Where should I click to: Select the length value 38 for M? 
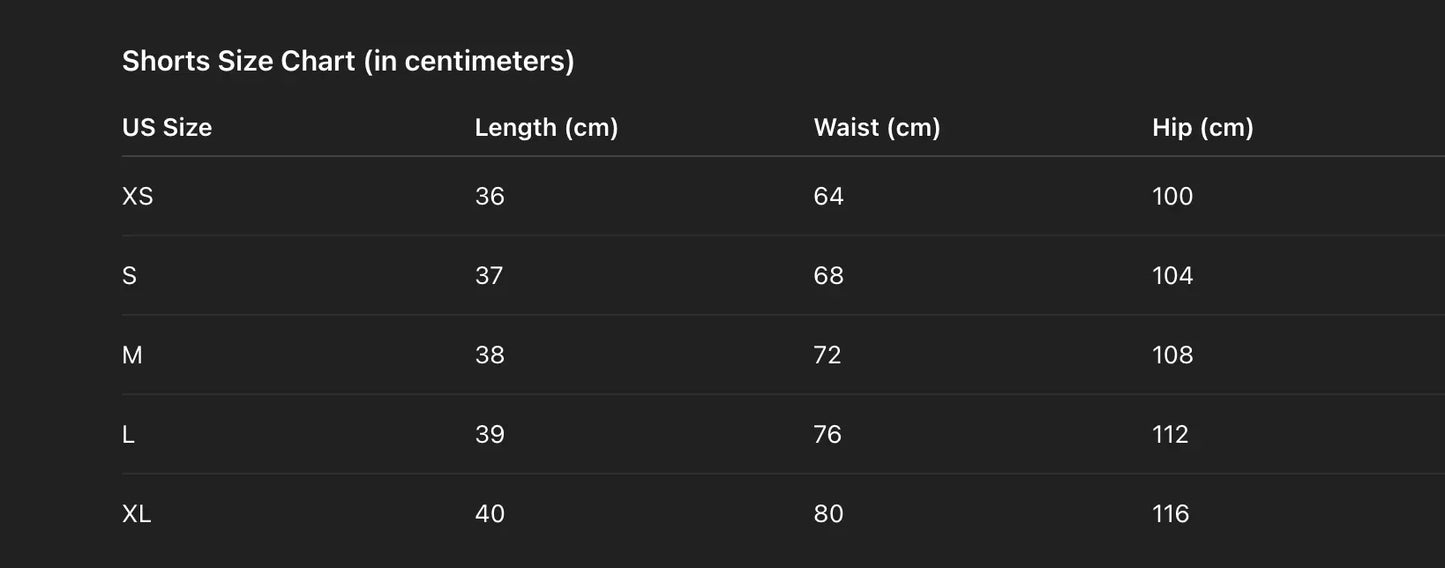(x=490, y=355)
